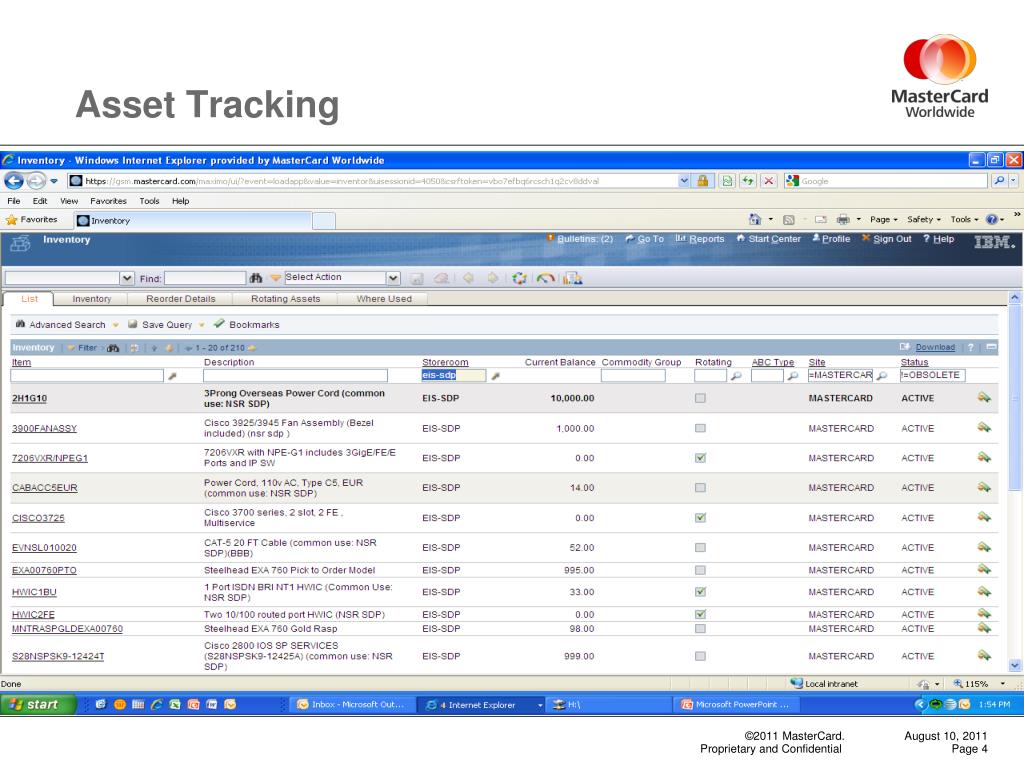
Task: Click the Google search magnifier button
Action: pos(999,181)
